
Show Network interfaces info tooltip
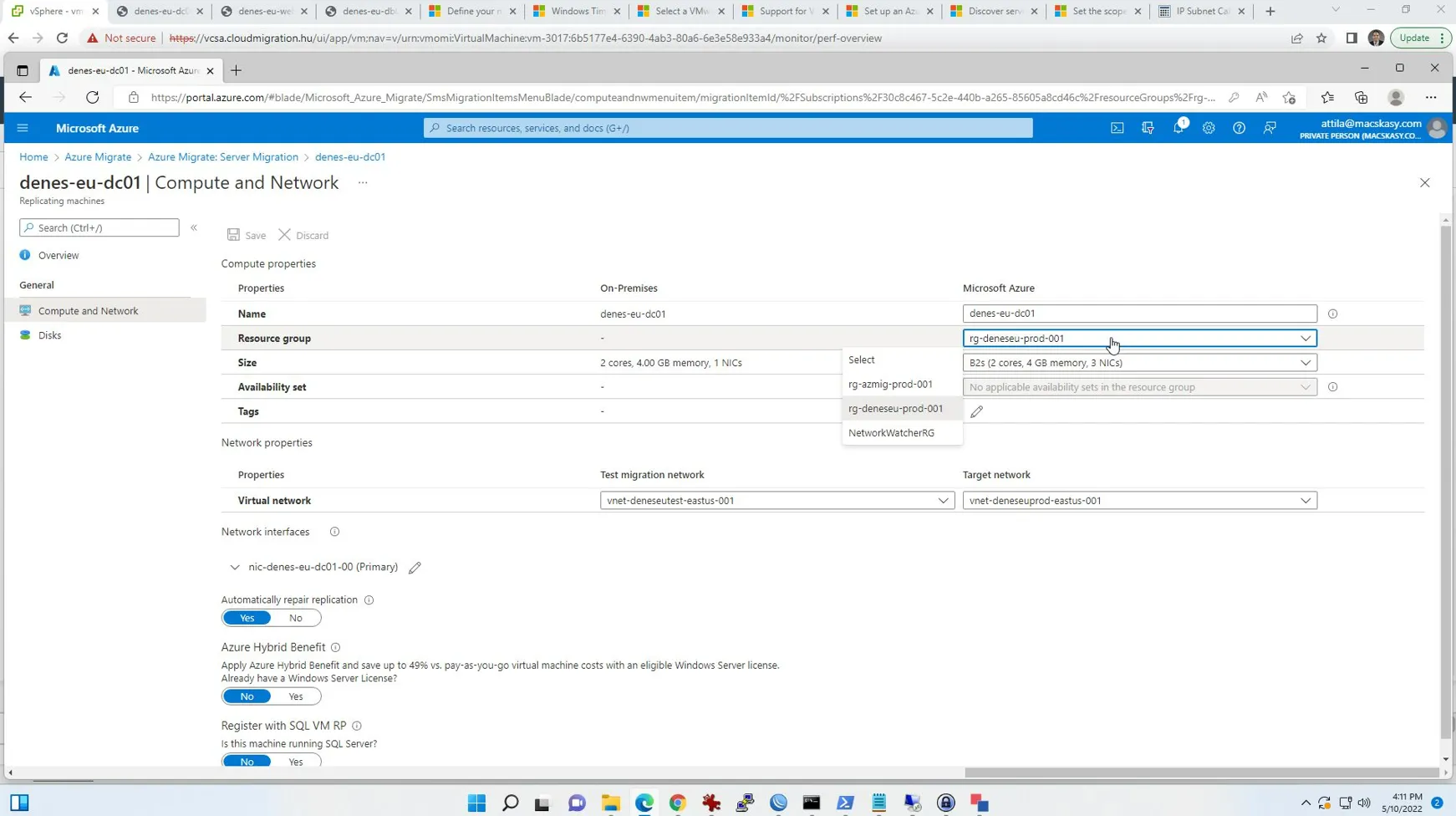coord(334,532)
